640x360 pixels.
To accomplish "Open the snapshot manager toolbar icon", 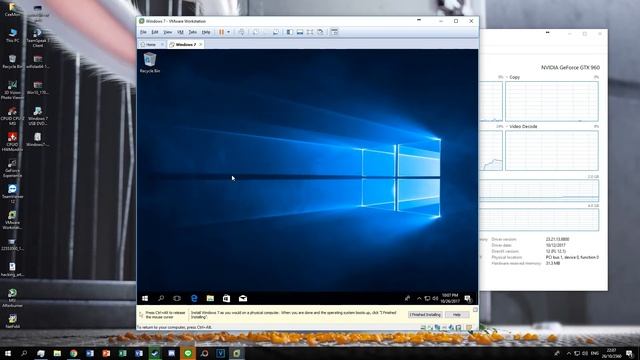I will point(276,32).
